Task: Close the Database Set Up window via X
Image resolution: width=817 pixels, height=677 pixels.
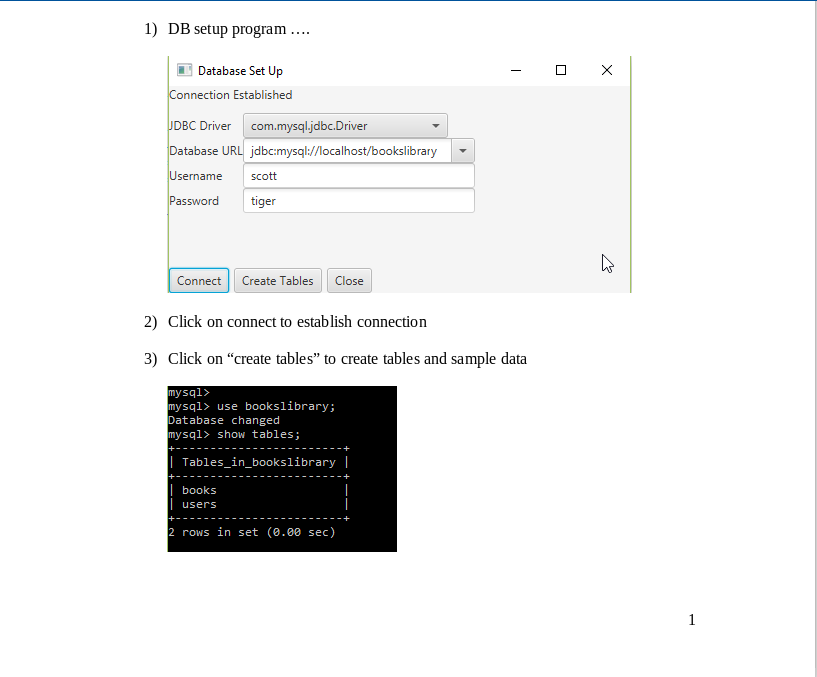Action: (x=606, y=70)
